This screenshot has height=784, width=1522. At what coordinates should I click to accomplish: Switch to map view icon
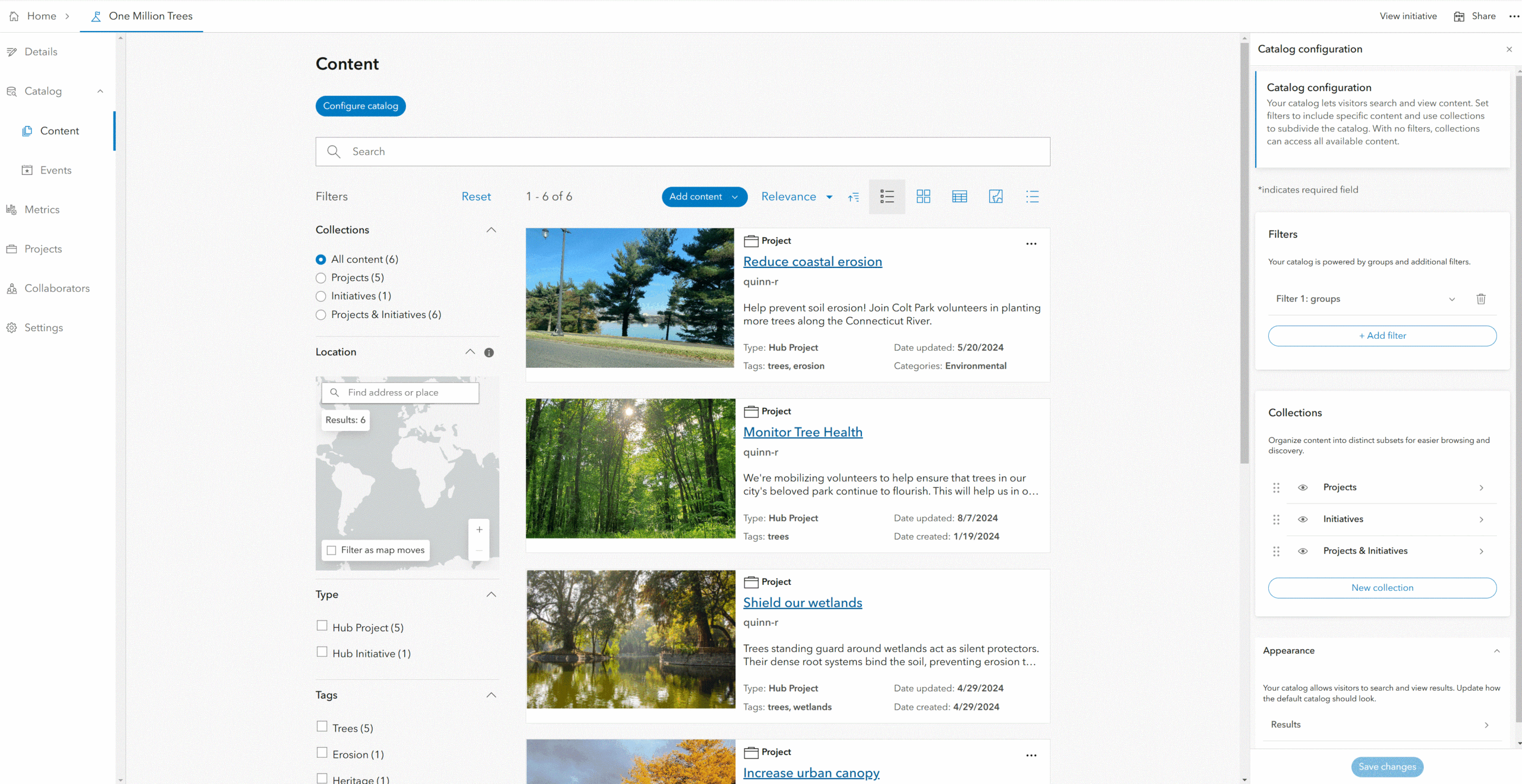point(996,197)
